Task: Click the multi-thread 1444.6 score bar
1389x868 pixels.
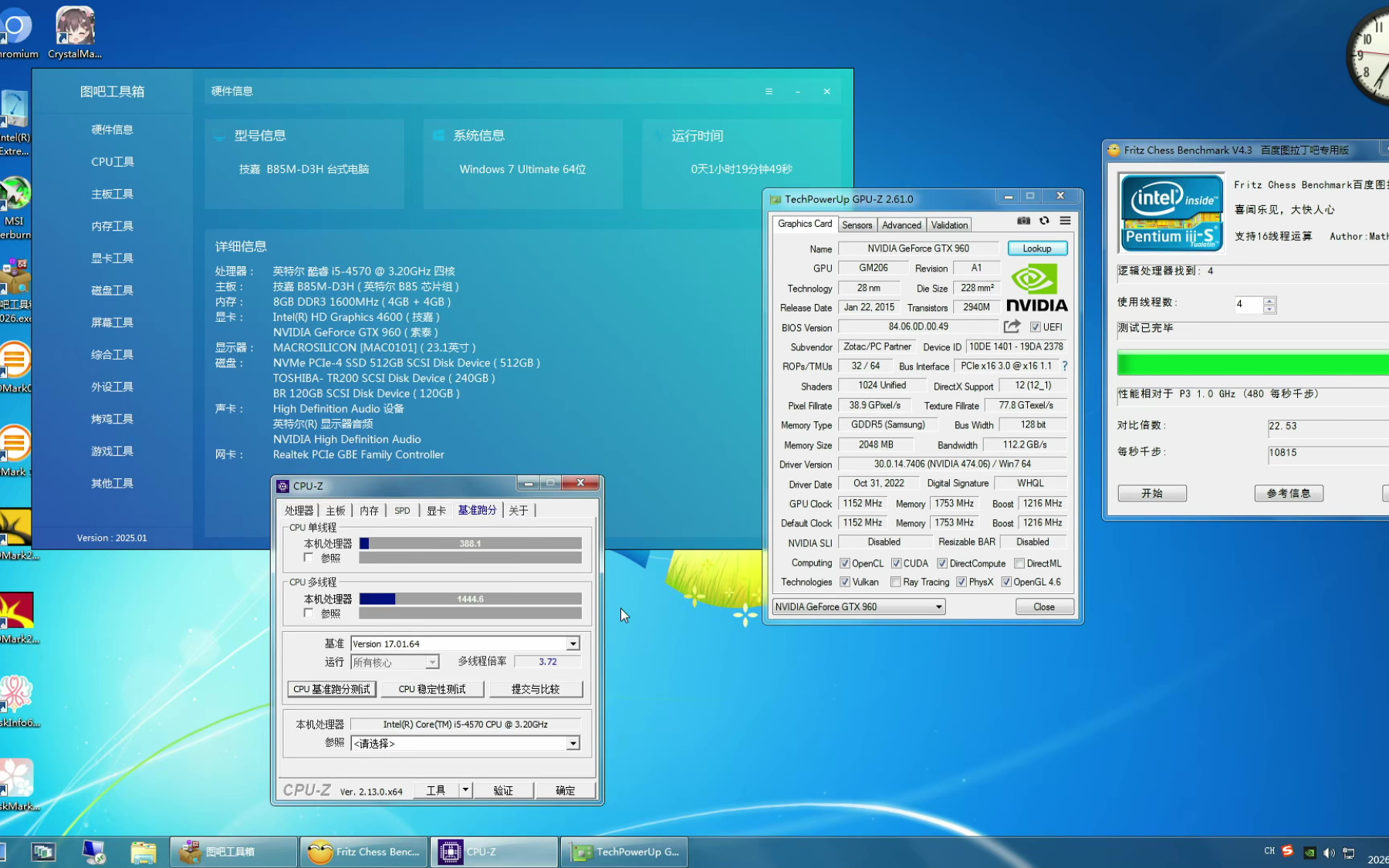Action: [x=470, y=599]
